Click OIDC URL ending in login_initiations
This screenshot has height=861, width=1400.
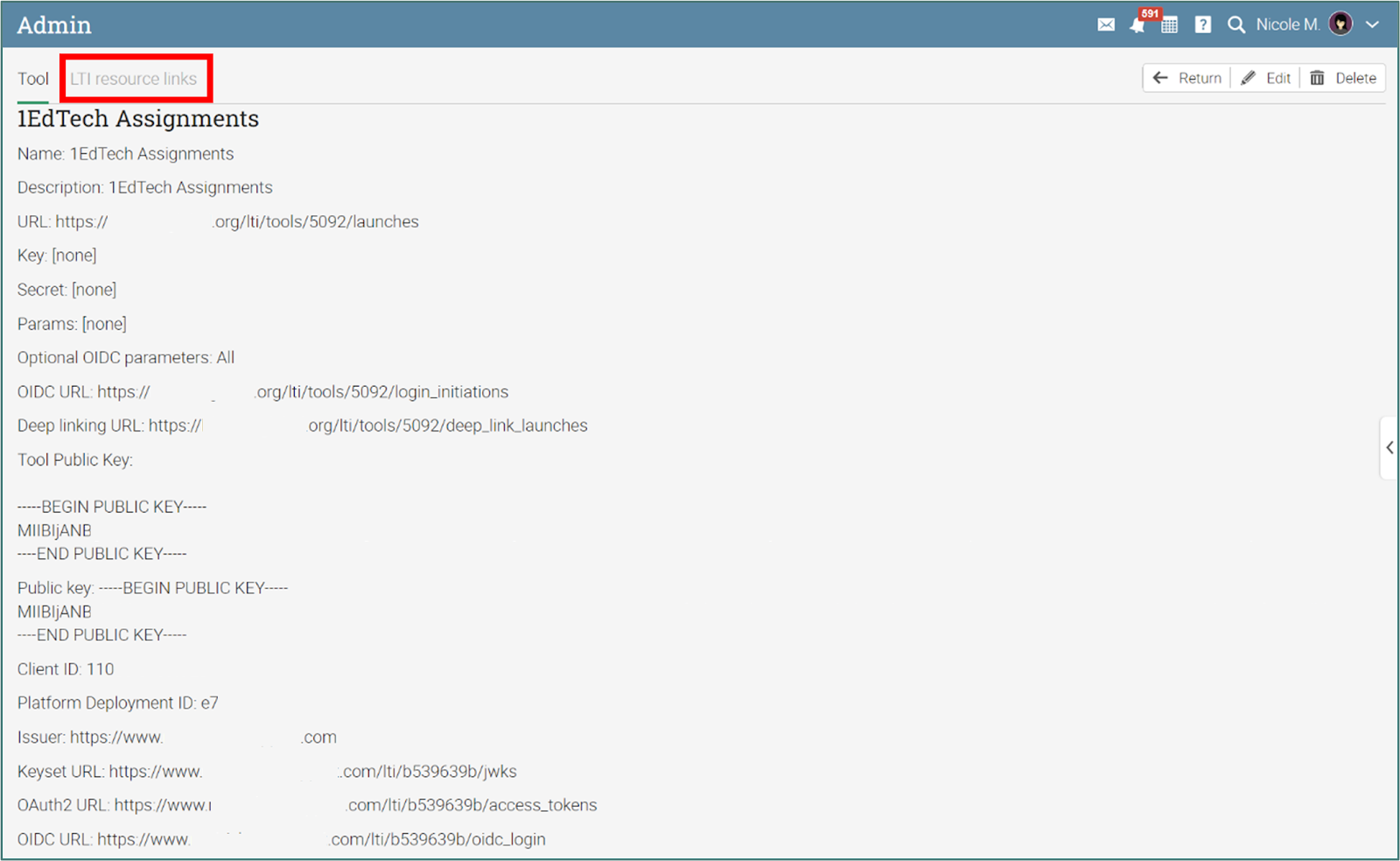coord(262,392)
